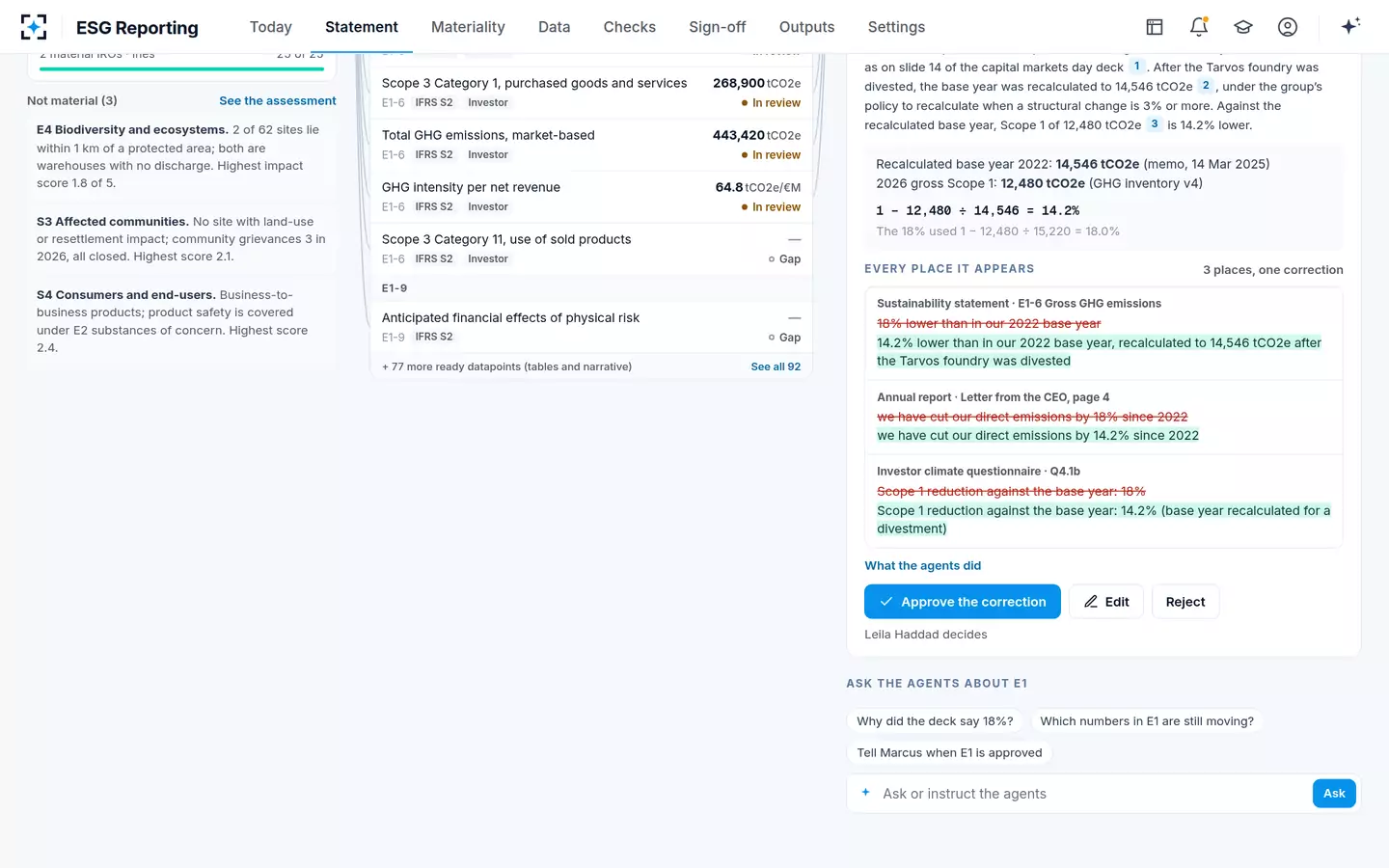
Task: Click citation marker 3 after 12,480 tCO2e
Action: tap(1155, 124)
